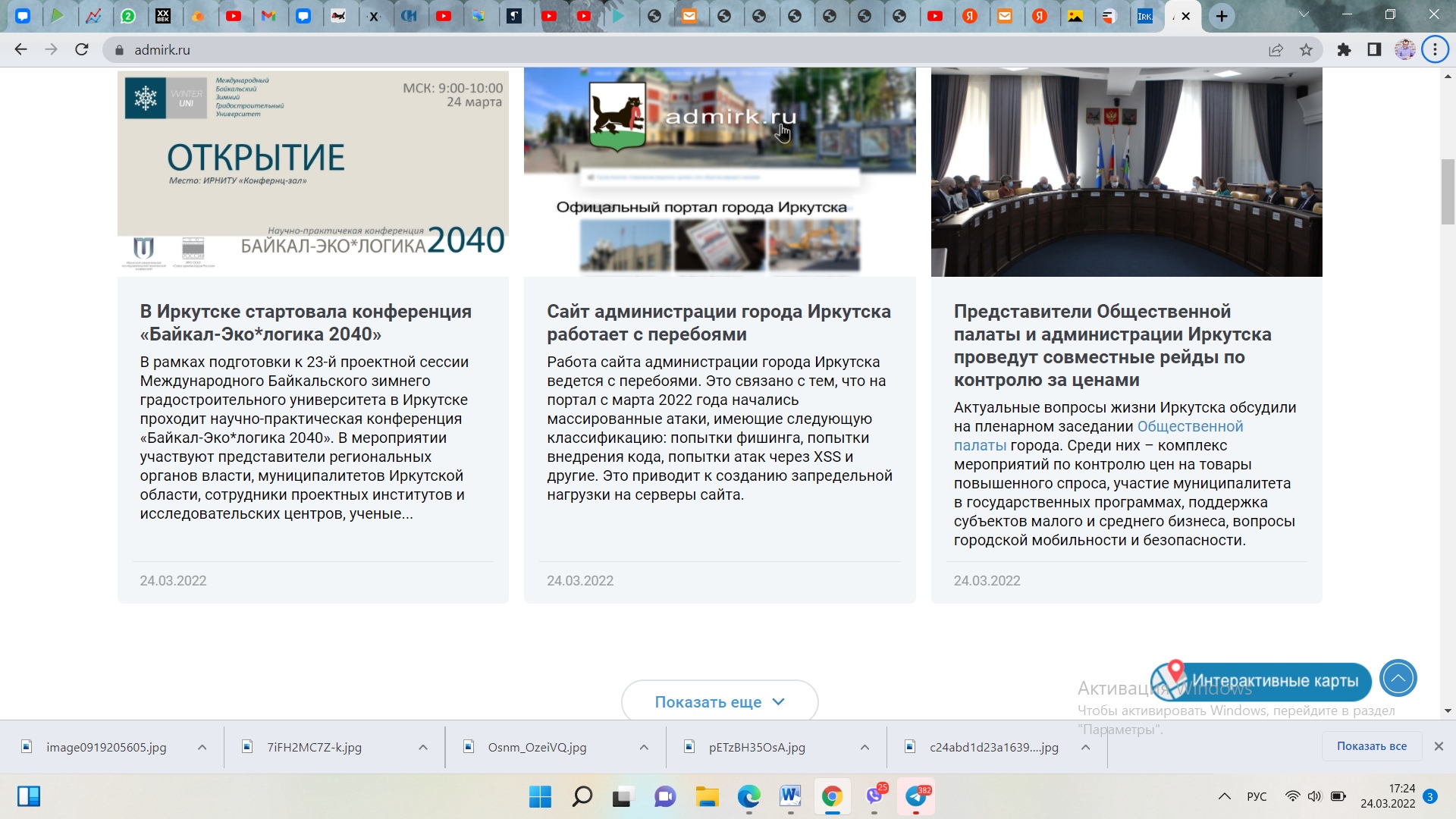Image resolution: width=1456 pixels, height=819 pixels.
Task: Open the Windows Start menu
Action: point(540,796)
